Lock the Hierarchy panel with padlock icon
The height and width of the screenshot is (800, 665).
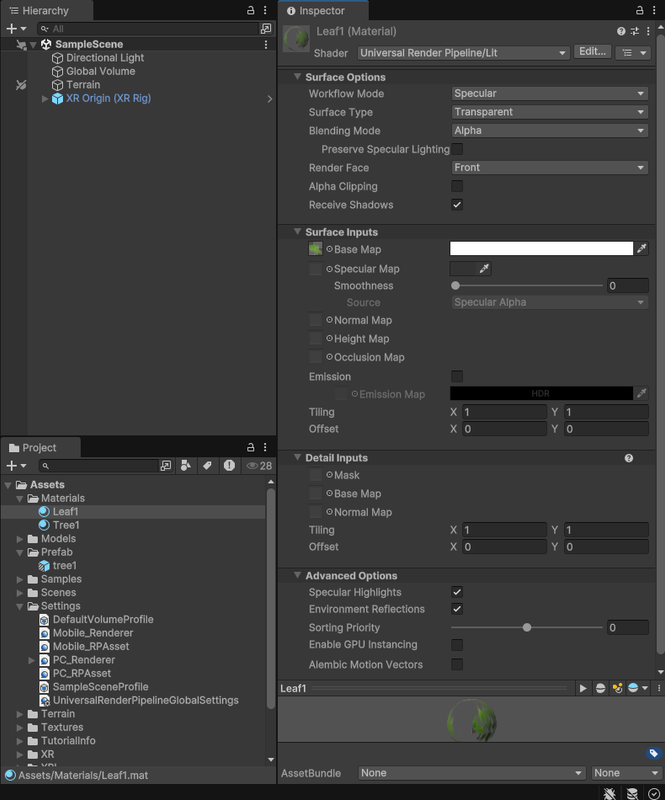(251, 10)
